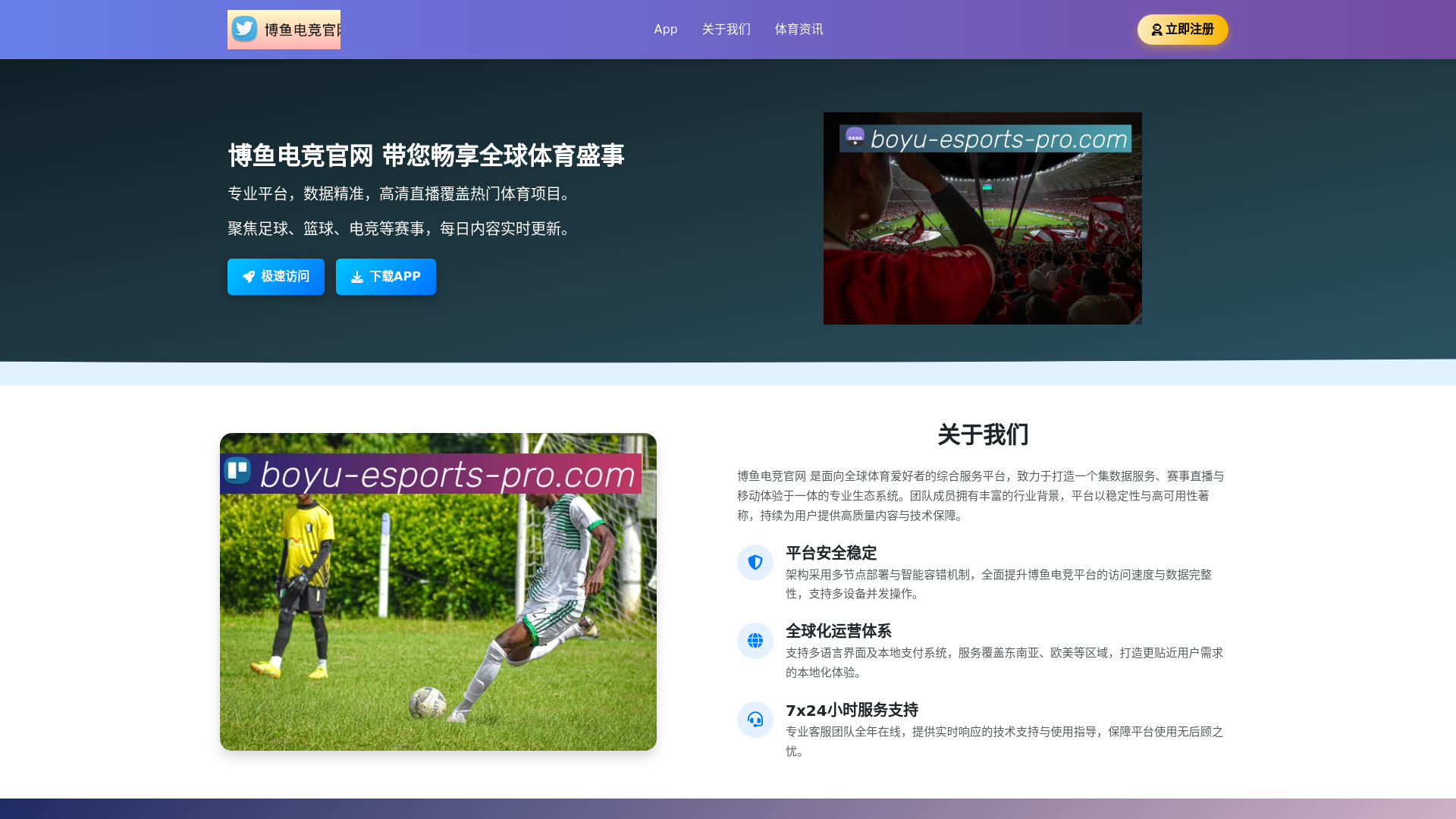
Task: Click the 博鱼电竞官网 header logo text
Action: point(303,30)
